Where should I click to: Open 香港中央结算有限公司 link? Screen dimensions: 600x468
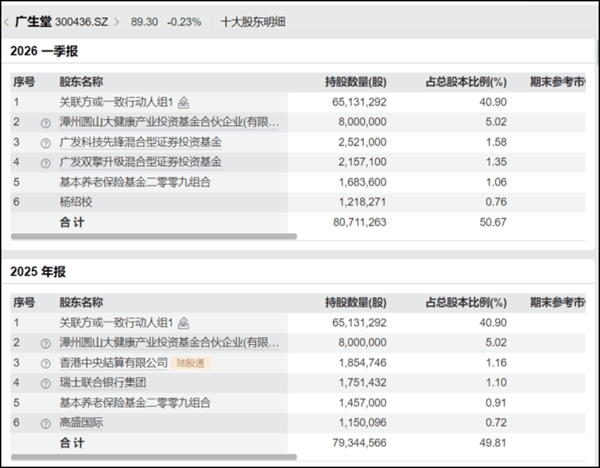(113, 363)
